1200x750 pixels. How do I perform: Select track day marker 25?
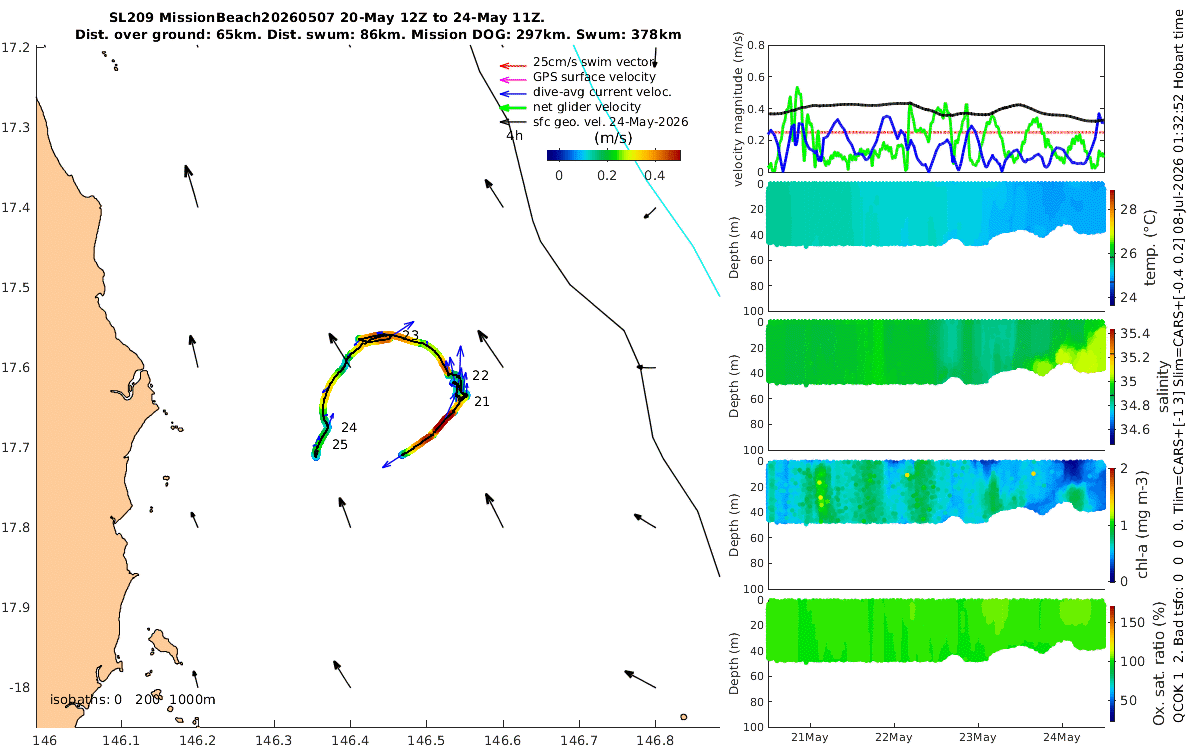pos(340,444)
